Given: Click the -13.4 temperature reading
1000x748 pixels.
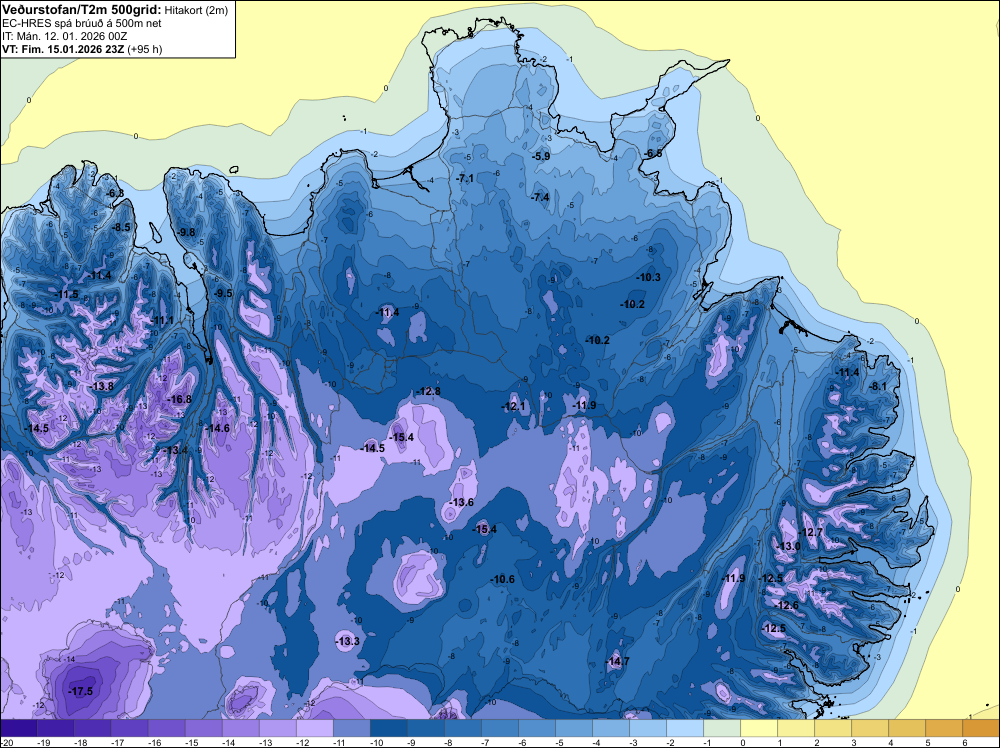Looking at the screenshot, I should pos(176,450).
